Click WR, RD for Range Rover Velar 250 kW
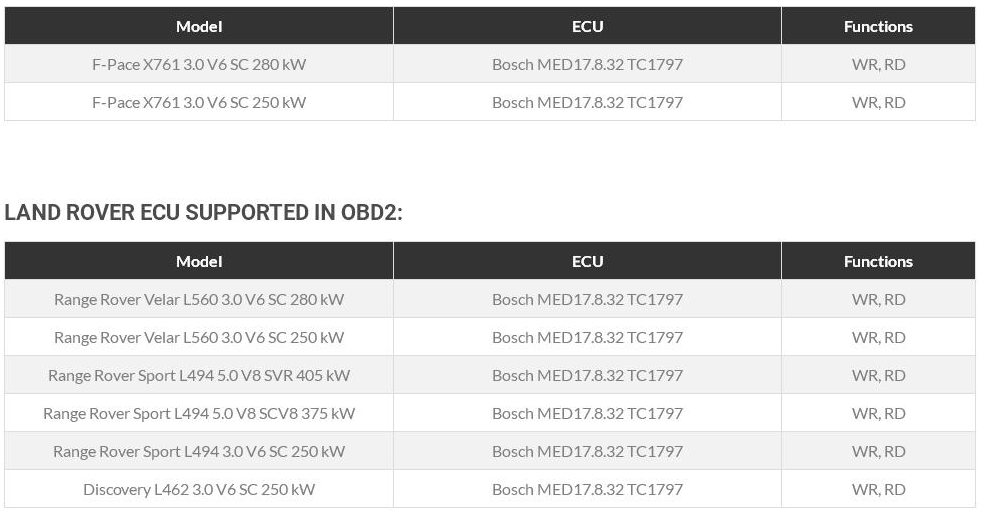The image size is (985, 517). coord(878,337)
